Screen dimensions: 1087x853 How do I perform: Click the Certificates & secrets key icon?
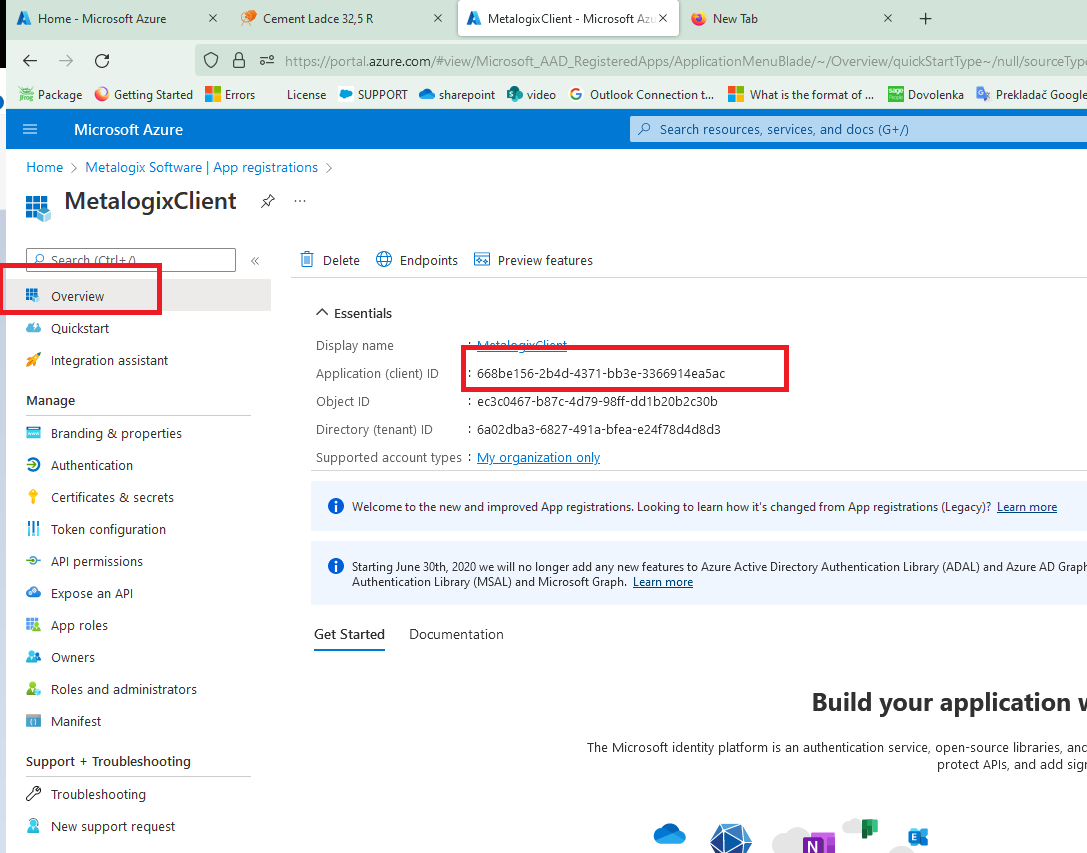(x=33, y=497)
